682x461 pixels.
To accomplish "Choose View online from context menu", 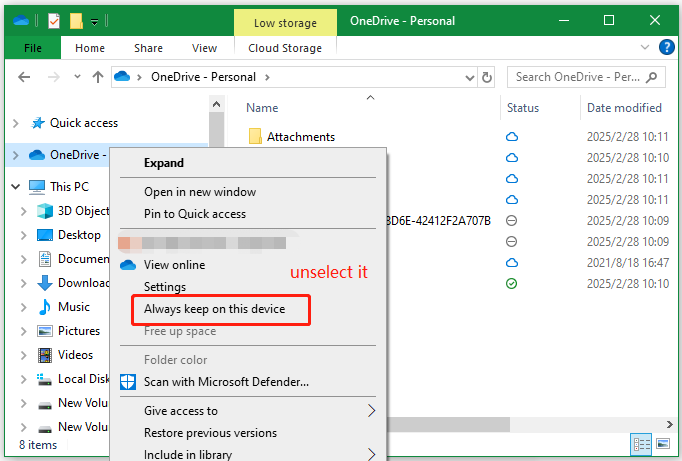I will click(174, 265).
